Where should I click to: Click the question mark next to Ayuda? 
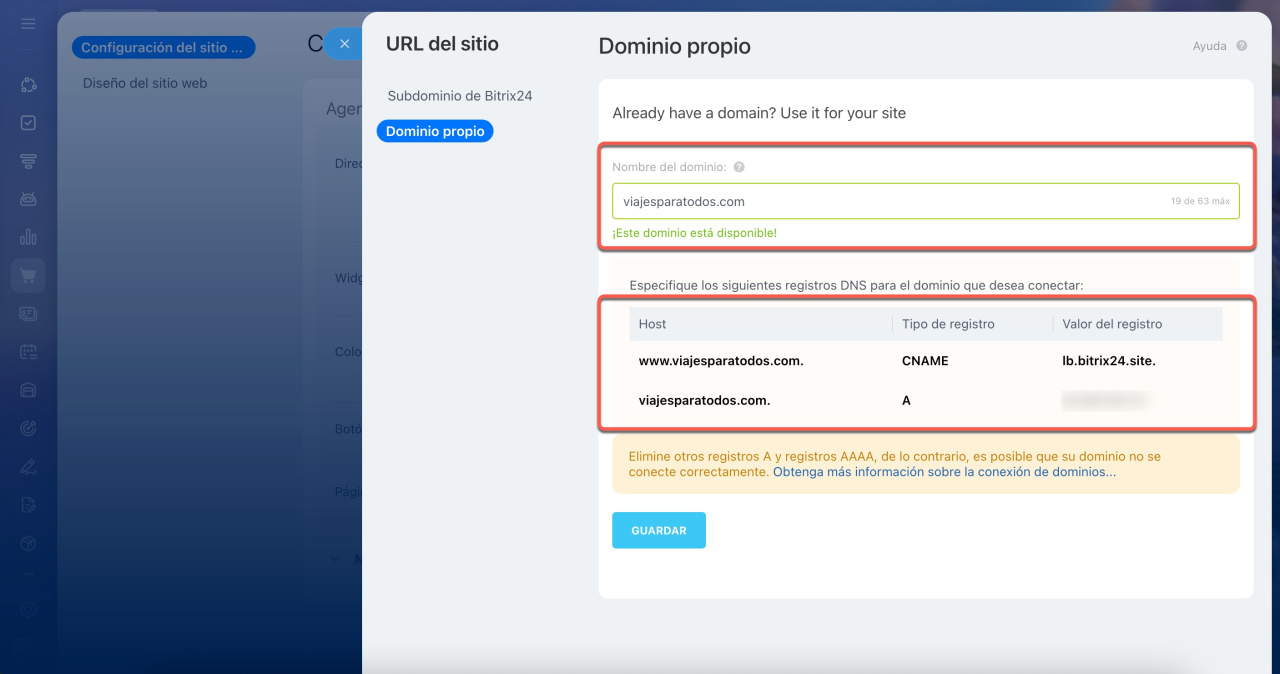point(1242,46)
